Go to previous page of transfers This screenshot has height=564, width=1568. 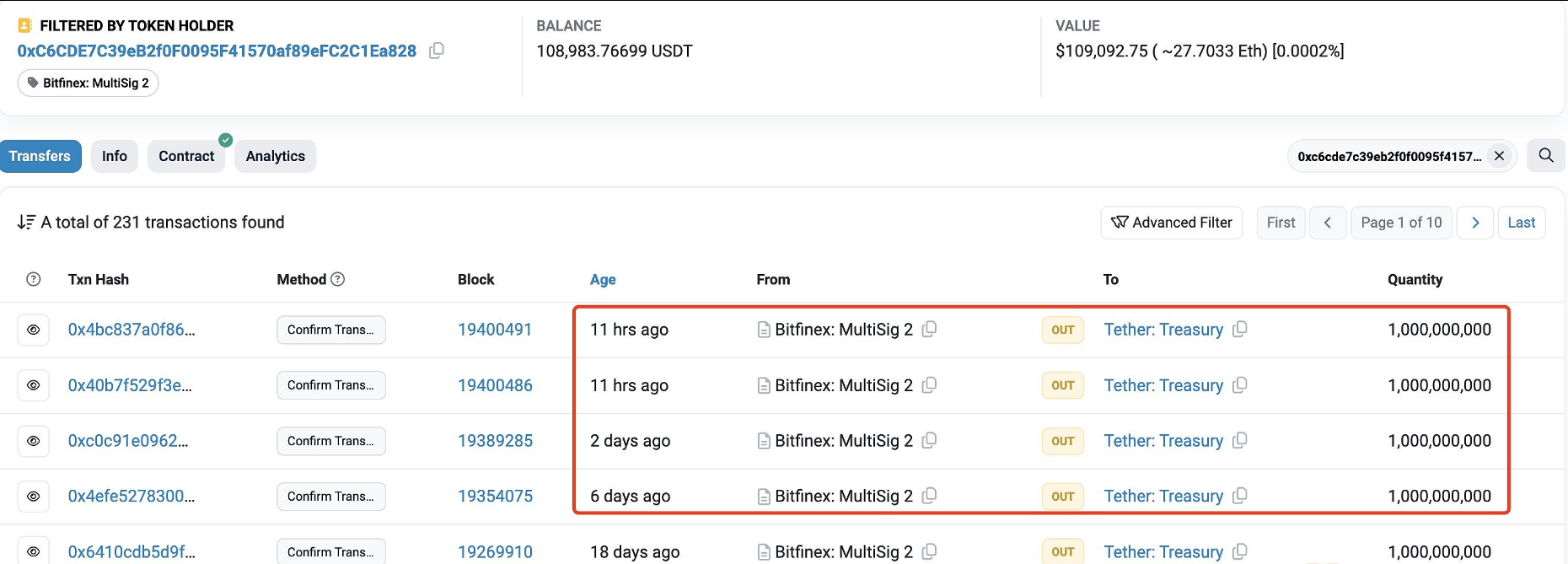[1327, 223]
